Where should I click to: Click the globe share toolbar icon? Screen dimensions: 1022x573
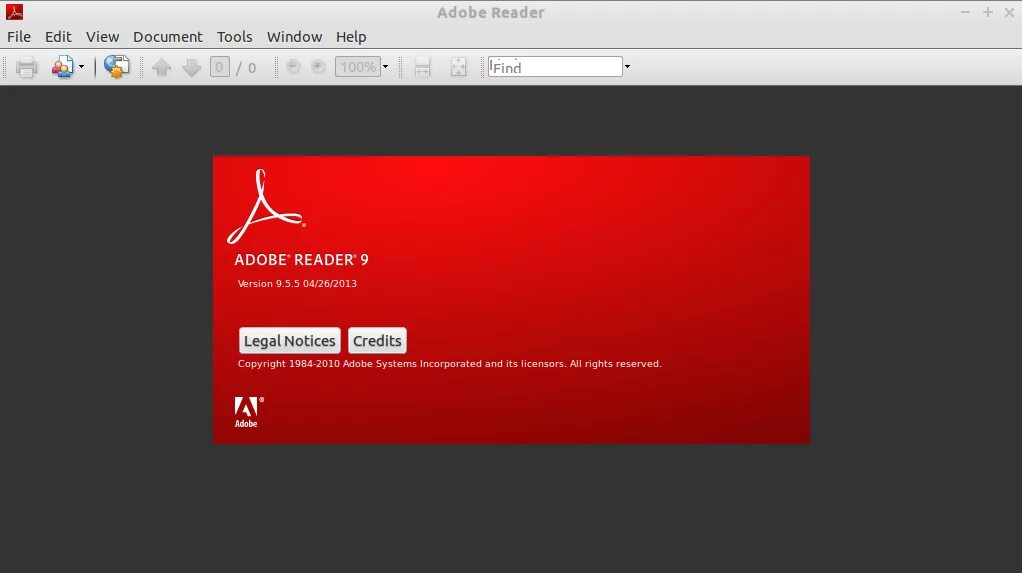[117, 67]
